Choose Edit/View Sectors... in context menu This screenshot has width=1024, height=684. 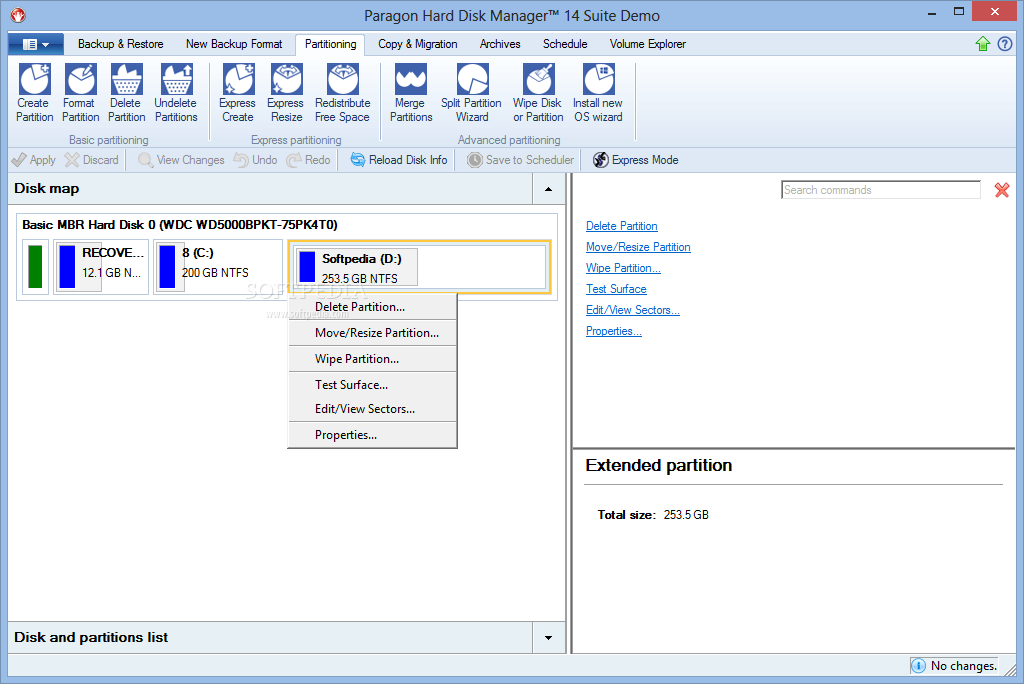(x=372, y=409)
